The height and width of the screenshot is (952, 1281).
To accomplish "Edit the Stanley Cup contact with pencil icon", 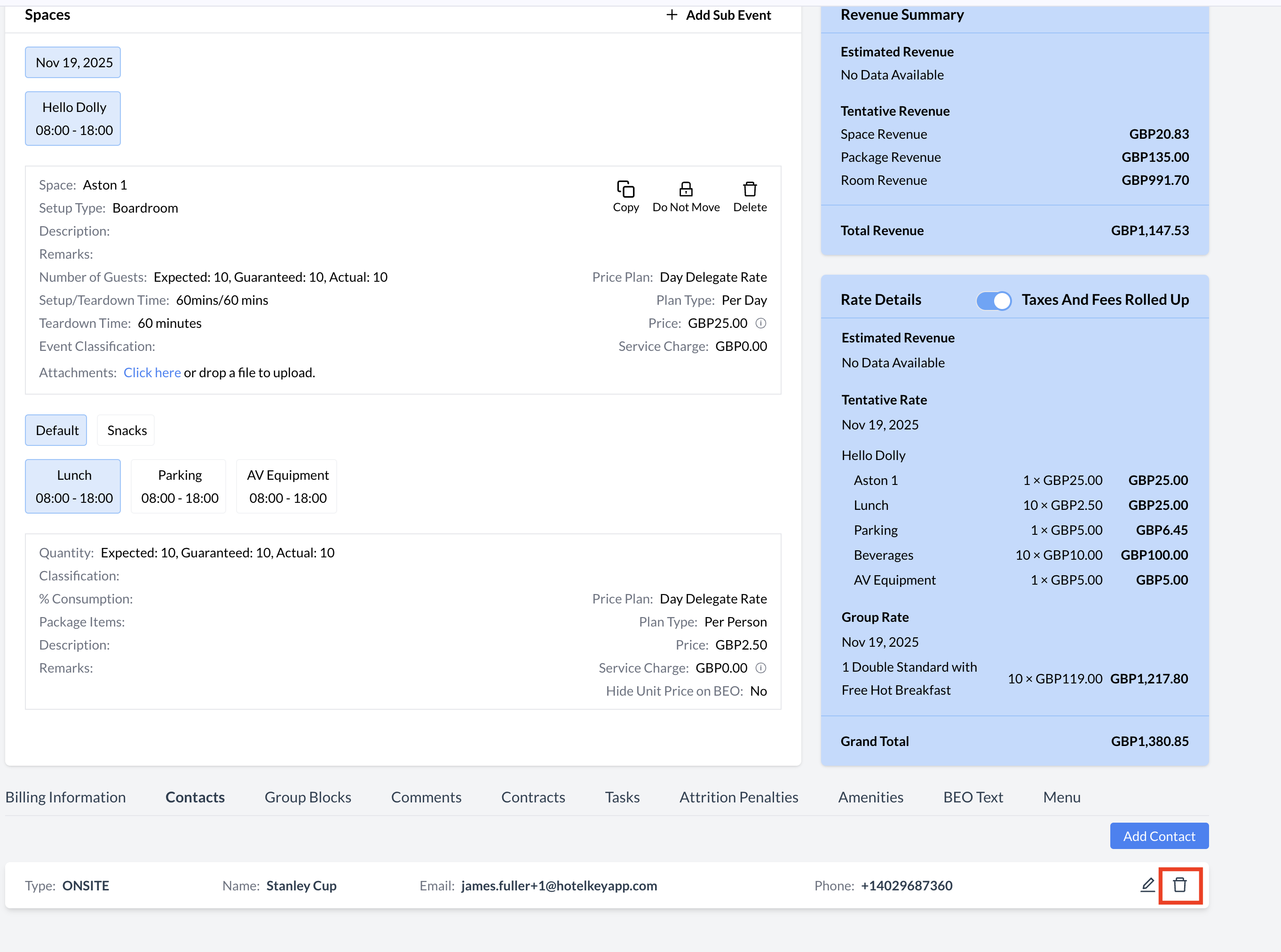I will click(1147, 885).
